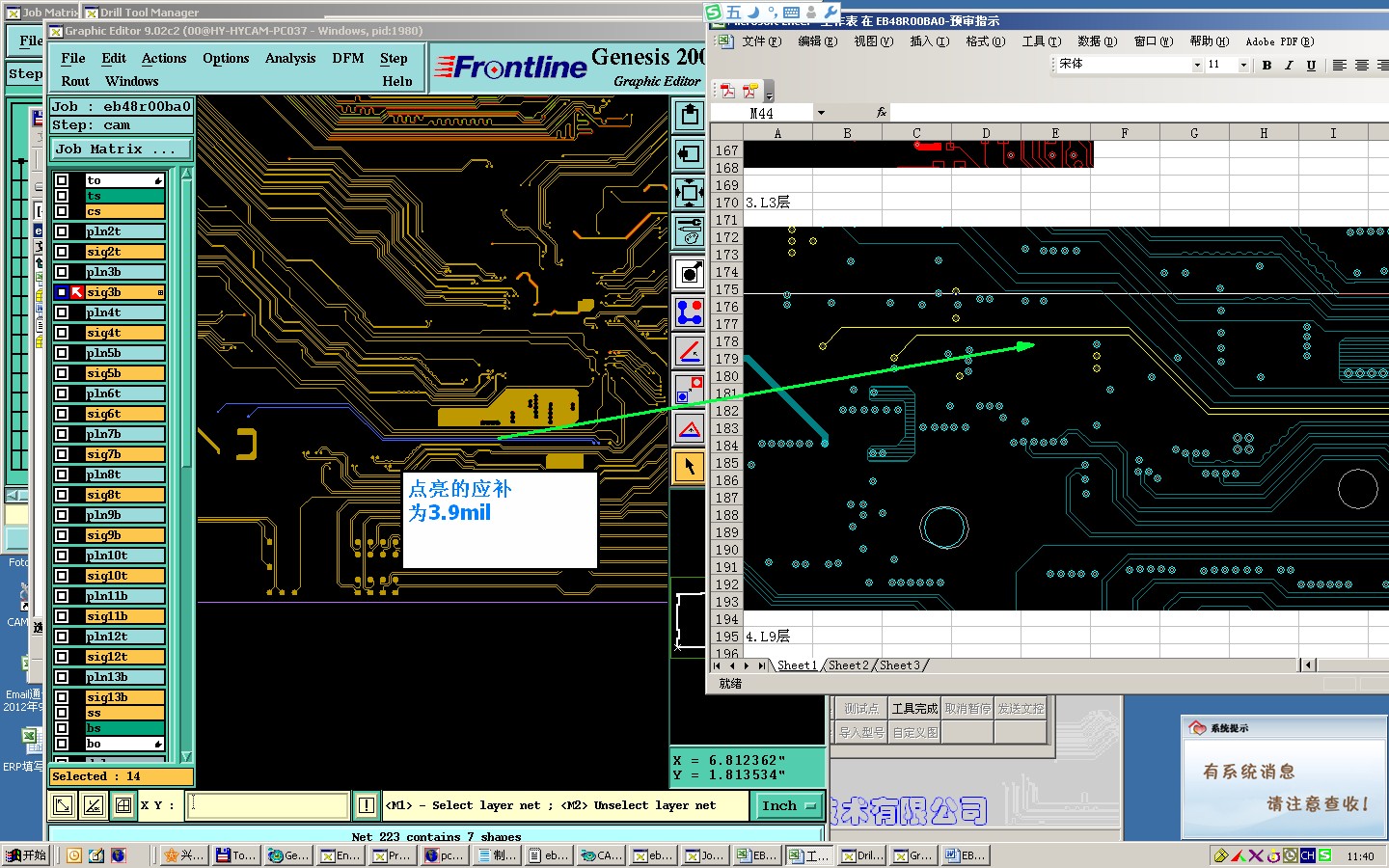Viewport: 1389px width, 868px height.
Task: Toggle checkbox for layer sig5b
Action: pos(62,373)
